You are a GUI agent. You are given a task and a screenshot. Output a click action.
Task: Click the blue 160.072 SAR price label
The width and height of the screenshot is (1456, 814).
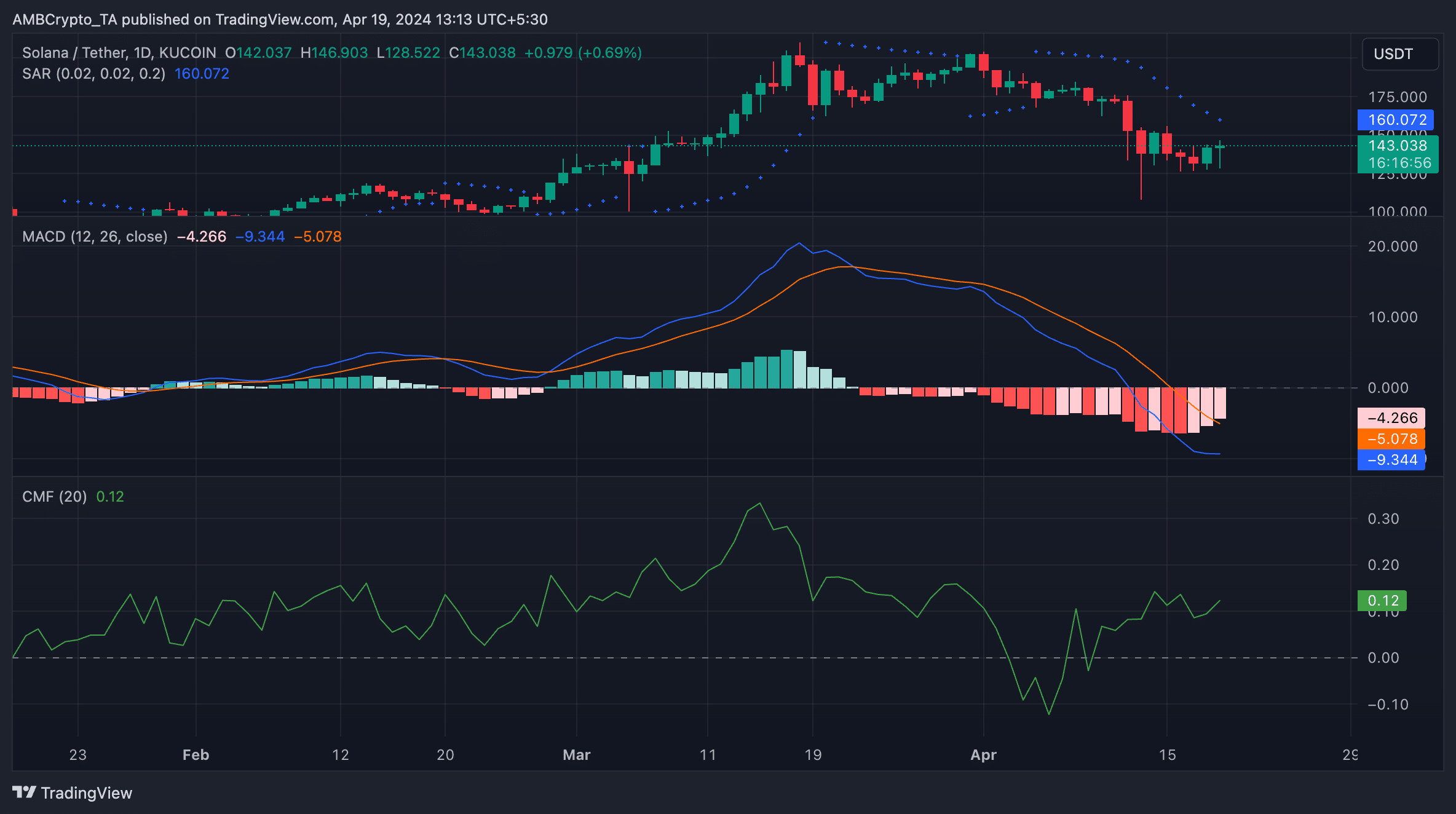tap(1396, 119)
